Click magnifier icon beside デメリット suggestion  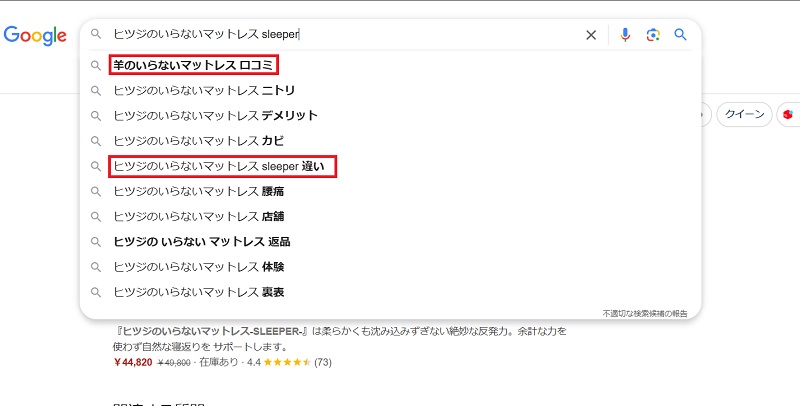tap(96, 116)
